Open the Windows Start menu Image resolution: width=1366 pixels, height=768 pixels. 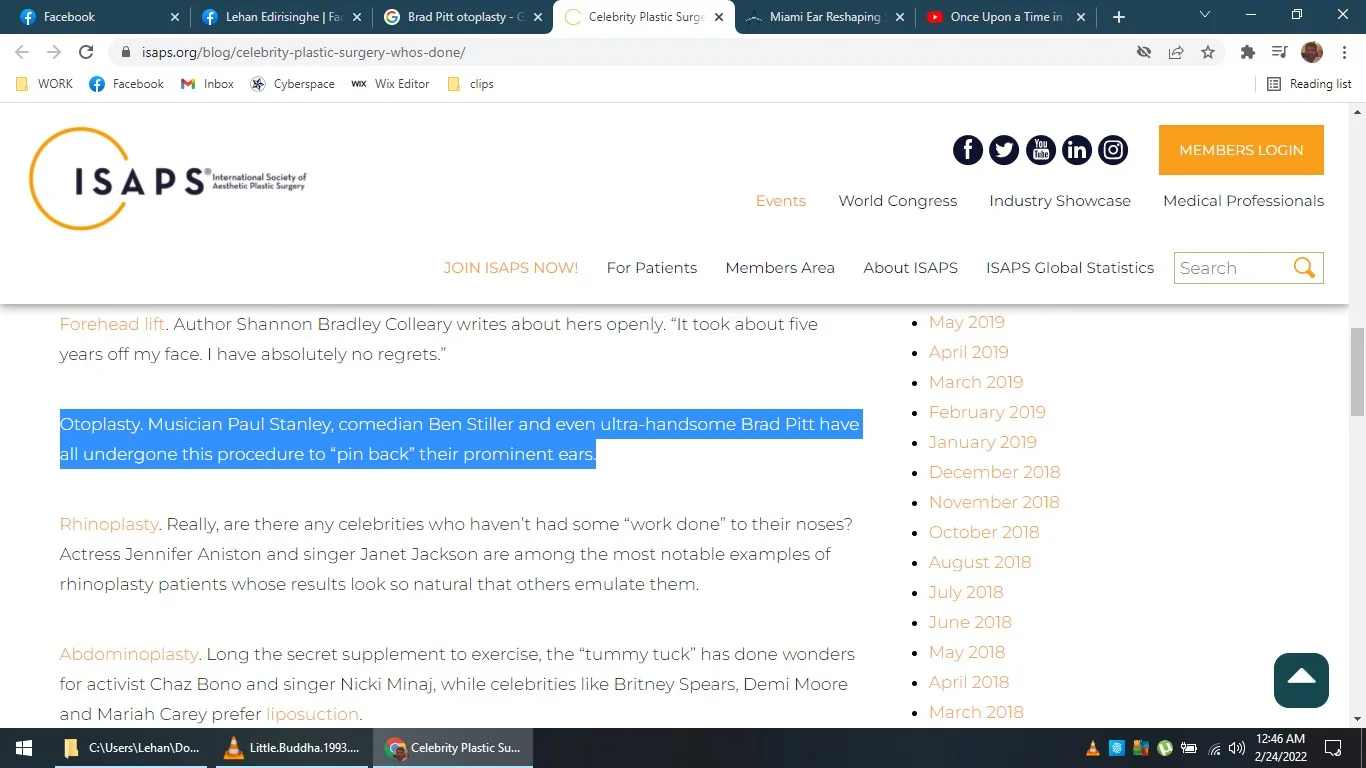(24, 748)
